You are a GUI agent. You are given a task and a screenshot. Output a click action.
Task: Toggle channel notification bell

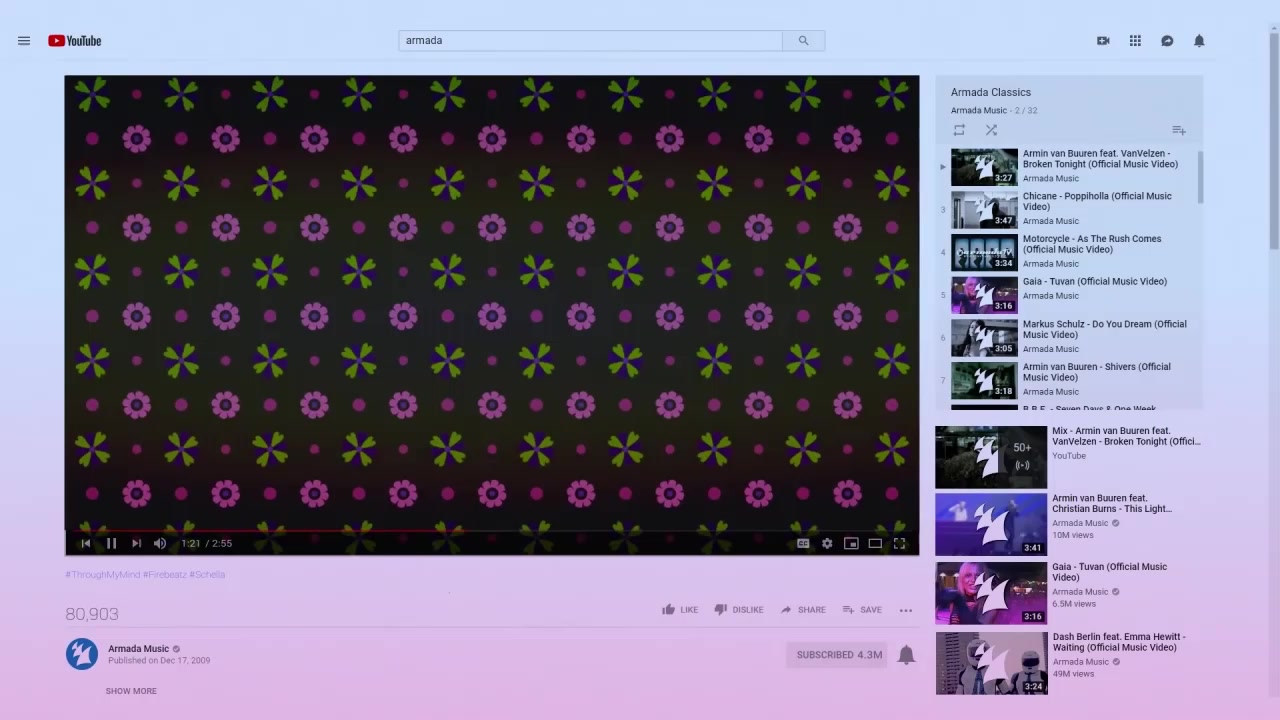coord(906,655)
